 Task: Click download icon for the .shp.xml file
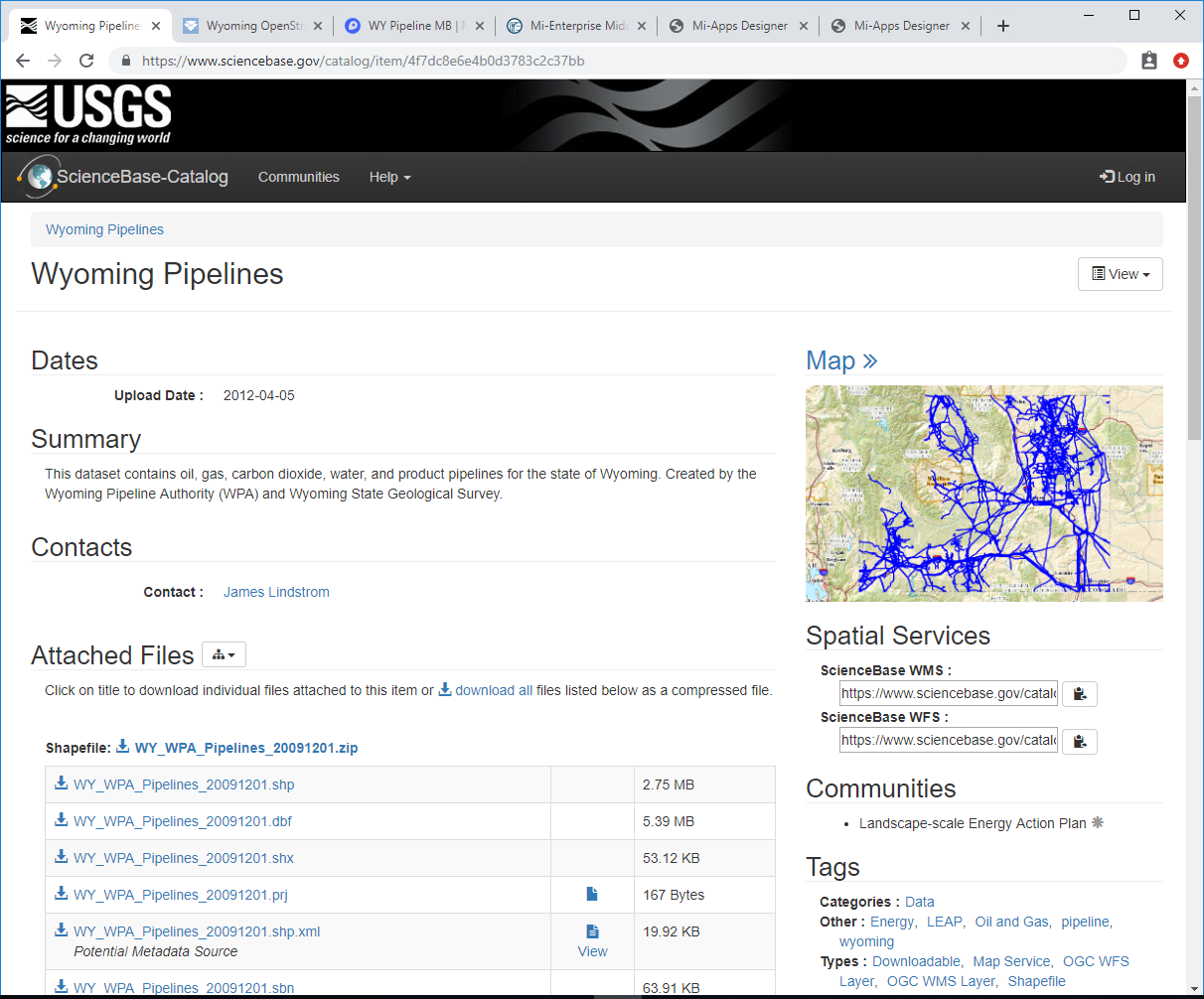[x=62, y=930]
